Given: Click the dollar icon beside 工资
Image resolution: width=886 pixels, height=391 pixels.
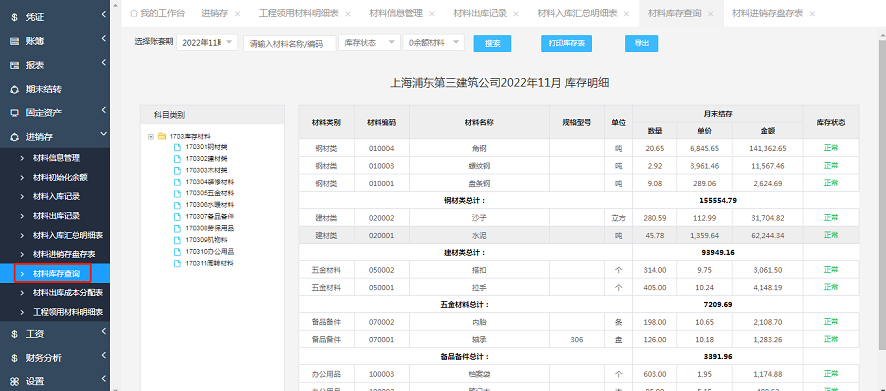Looking at the screenshot, I should (x=15, y=334).
